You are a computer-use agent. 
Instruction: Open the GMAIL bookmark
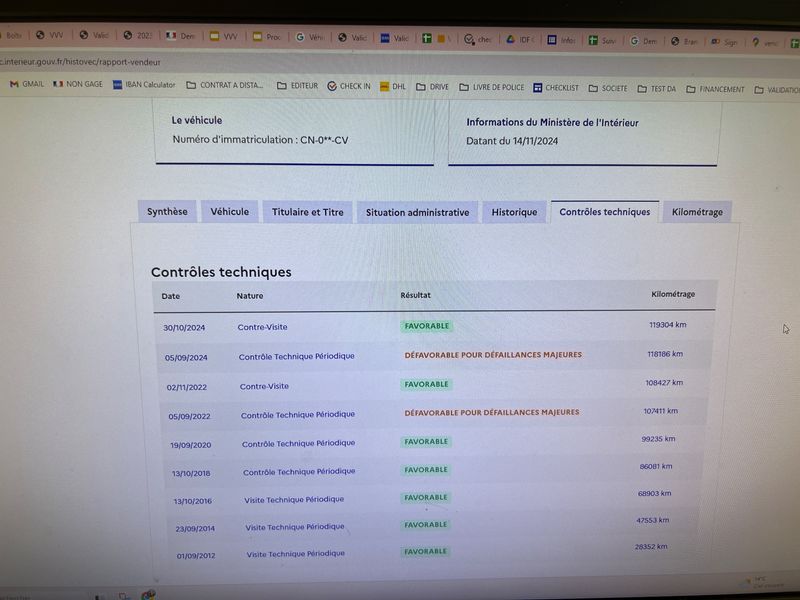27,84
